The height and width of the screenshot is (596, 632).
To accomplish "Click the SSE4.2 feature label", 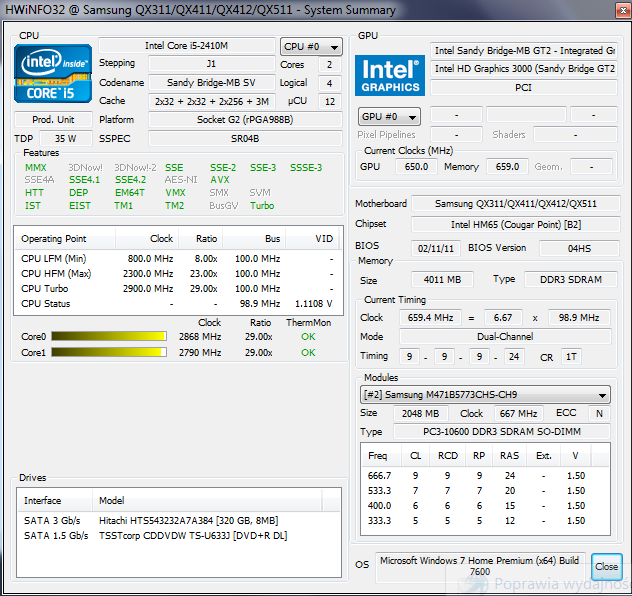I will click(131, 180).
